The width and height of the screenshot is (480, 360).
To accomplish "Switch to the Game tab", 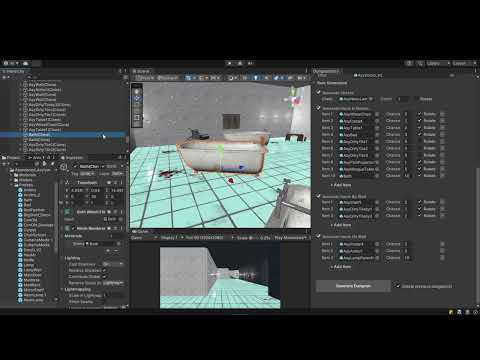I will (x=141, y=231).
